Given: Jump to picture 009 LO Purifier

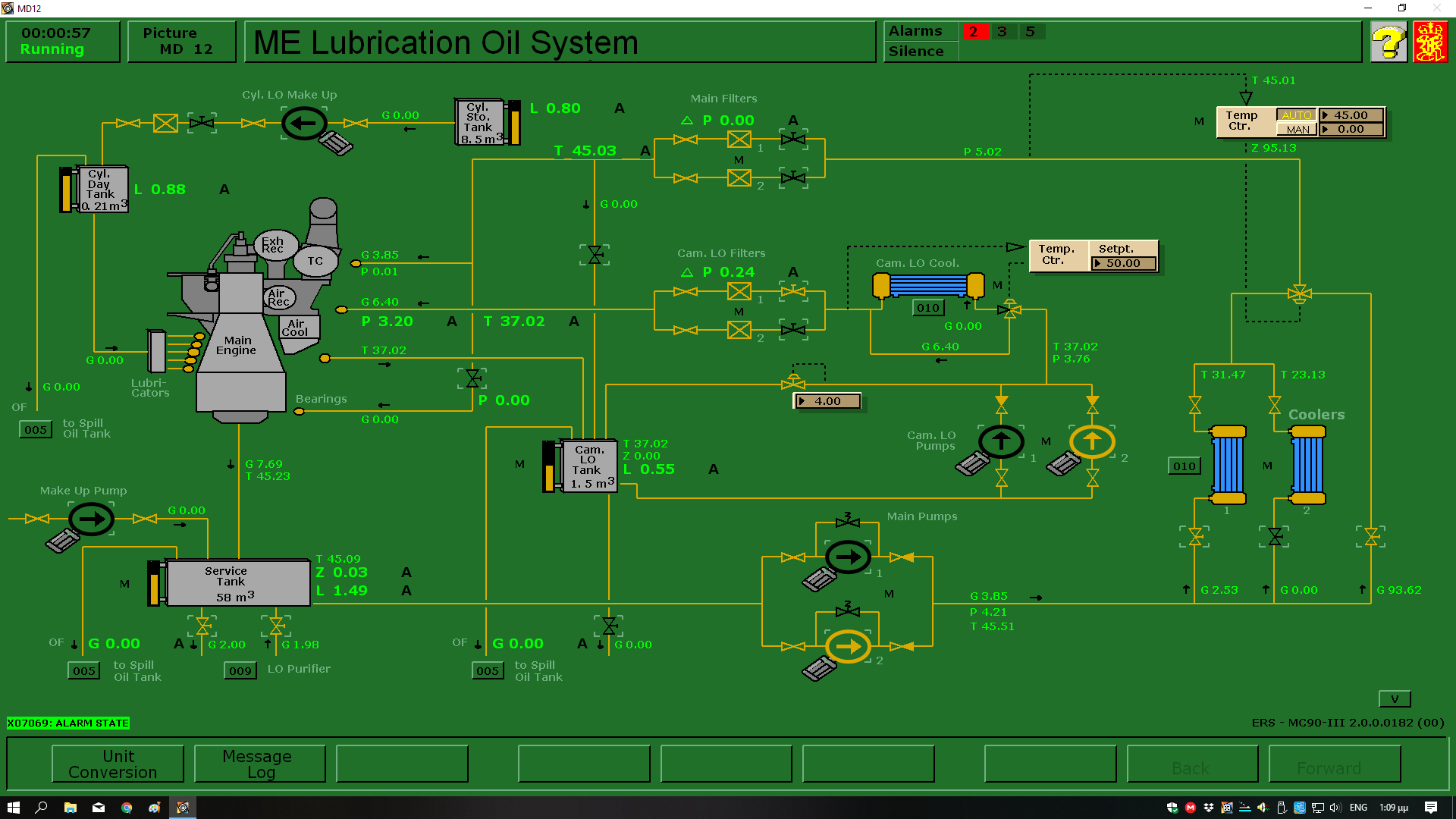Looking at the screenshot, I should pyautogui.click(x=240, y=670).
